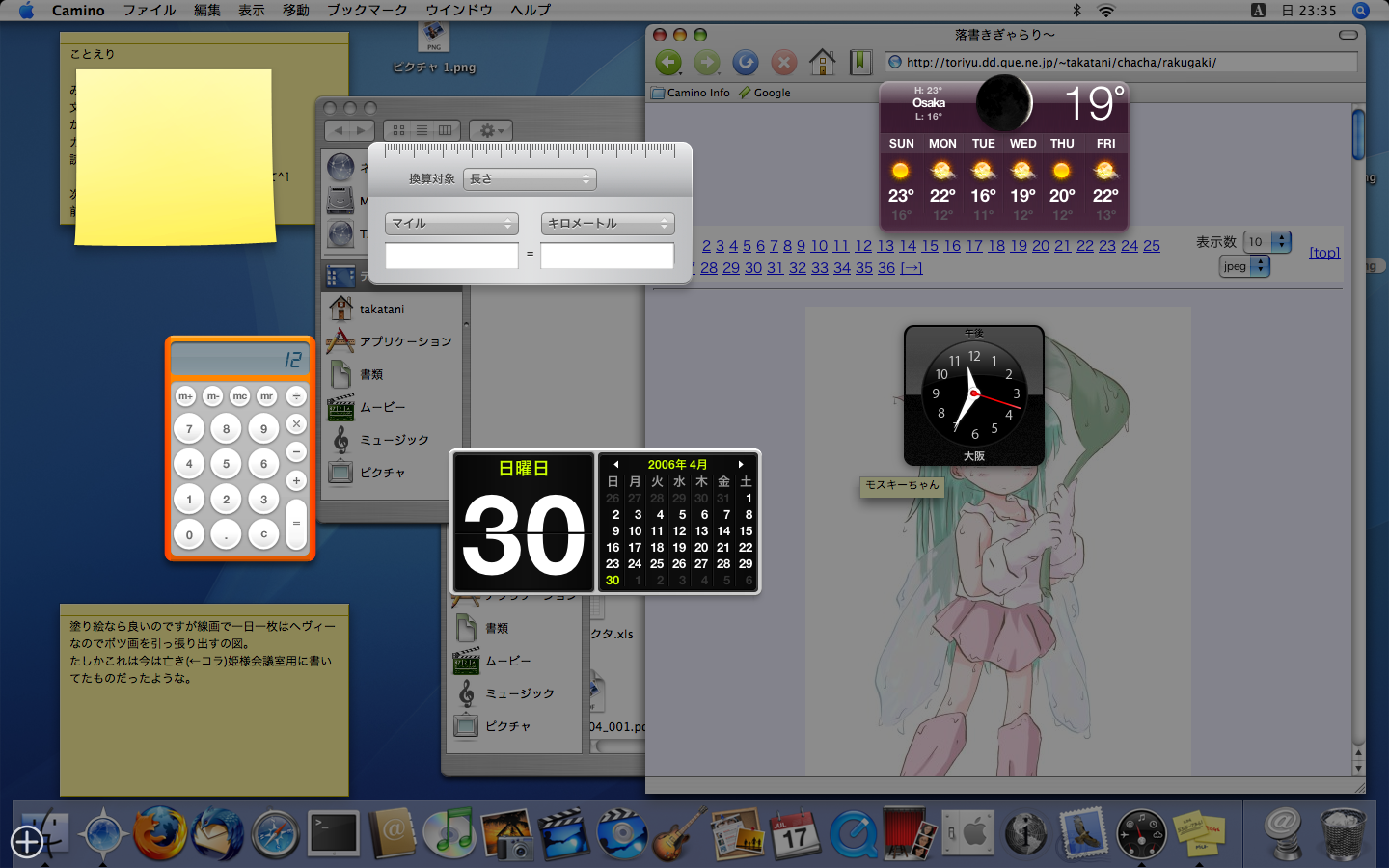Open the ファイル menu
The width and height of the screenshot is (1389, 868).
pos(150,11)
